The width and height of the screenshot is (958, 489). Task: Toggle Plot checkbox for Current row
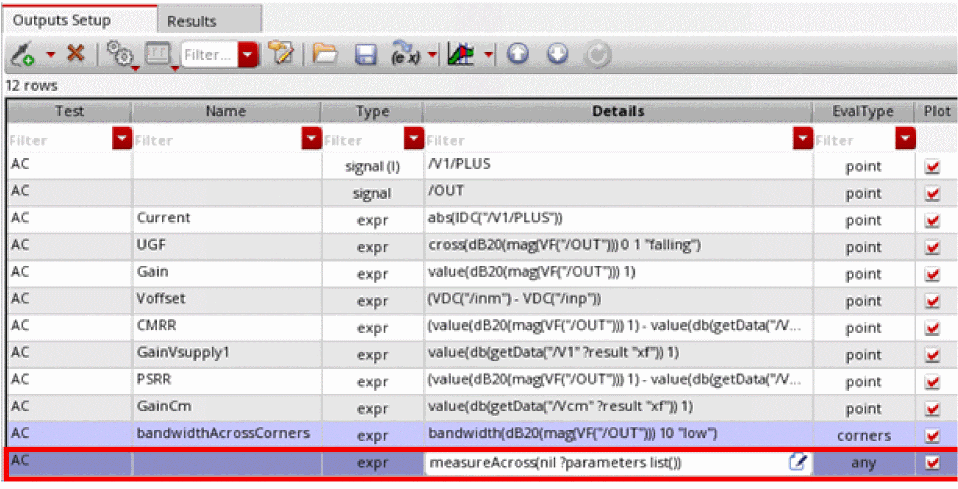coord(932,220)
